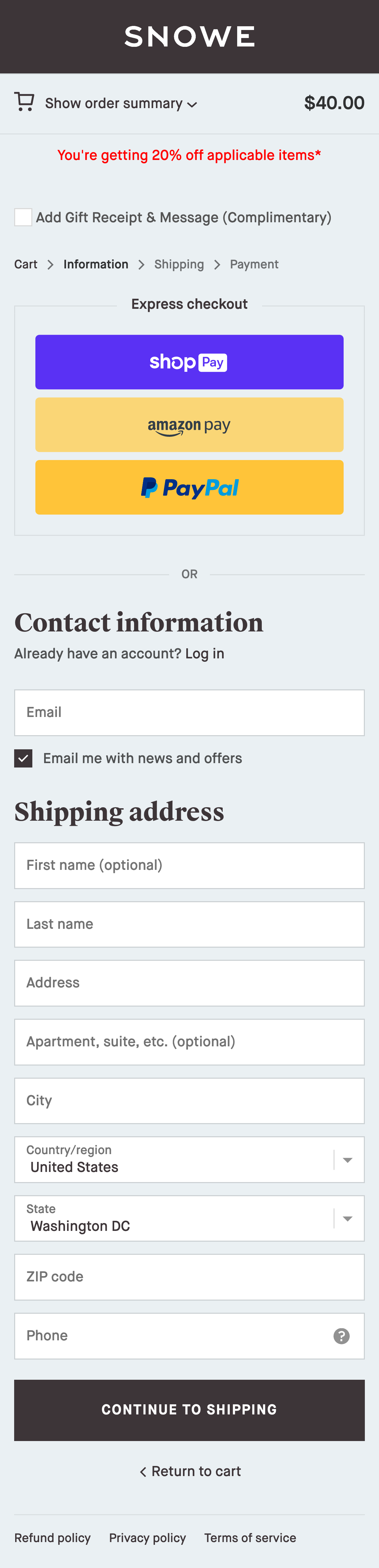Click the Log in link

205,654
